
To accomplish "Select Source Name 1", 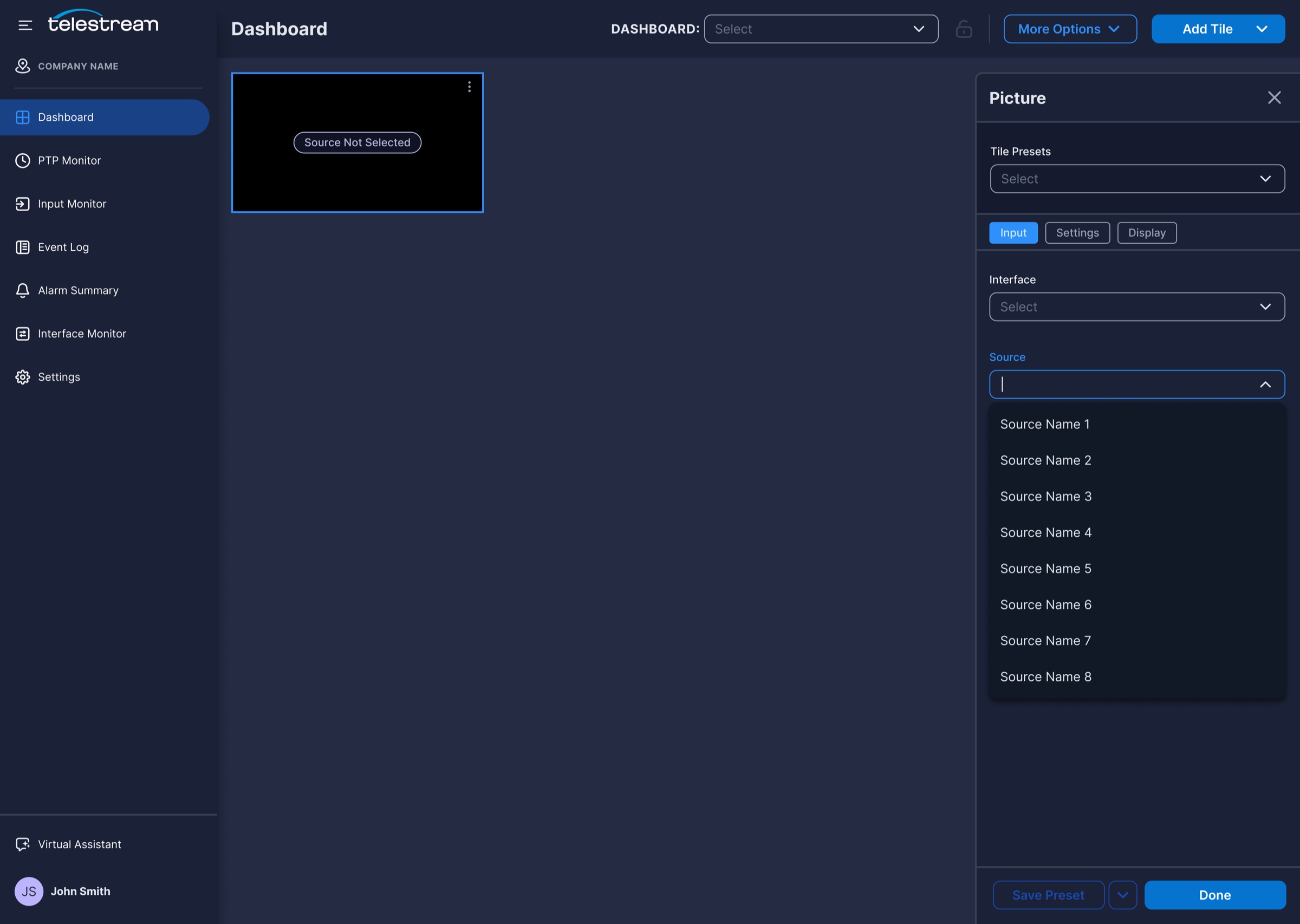I will click(x=1137, y=425).
